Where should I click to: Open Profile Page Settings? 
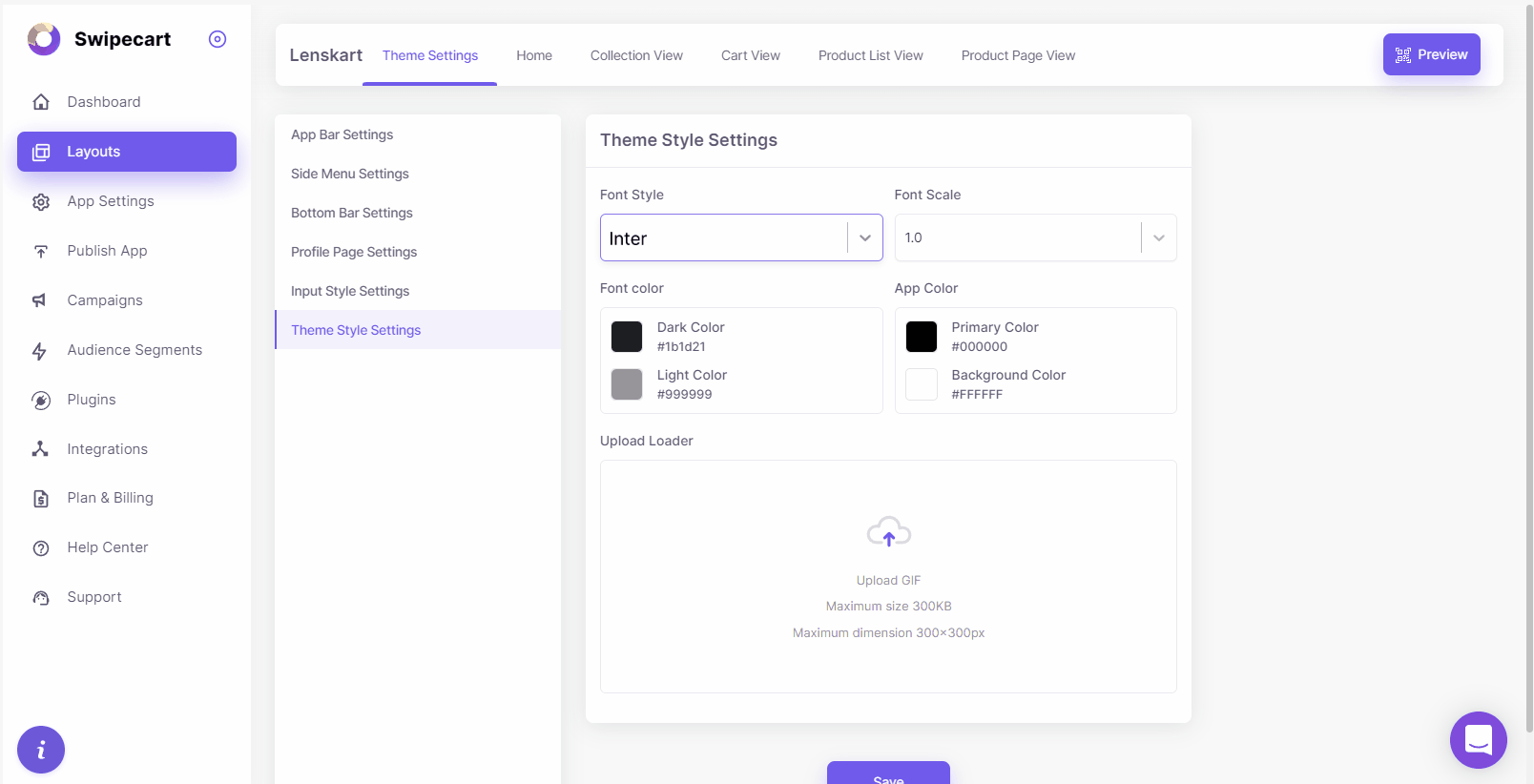[418, 252]
